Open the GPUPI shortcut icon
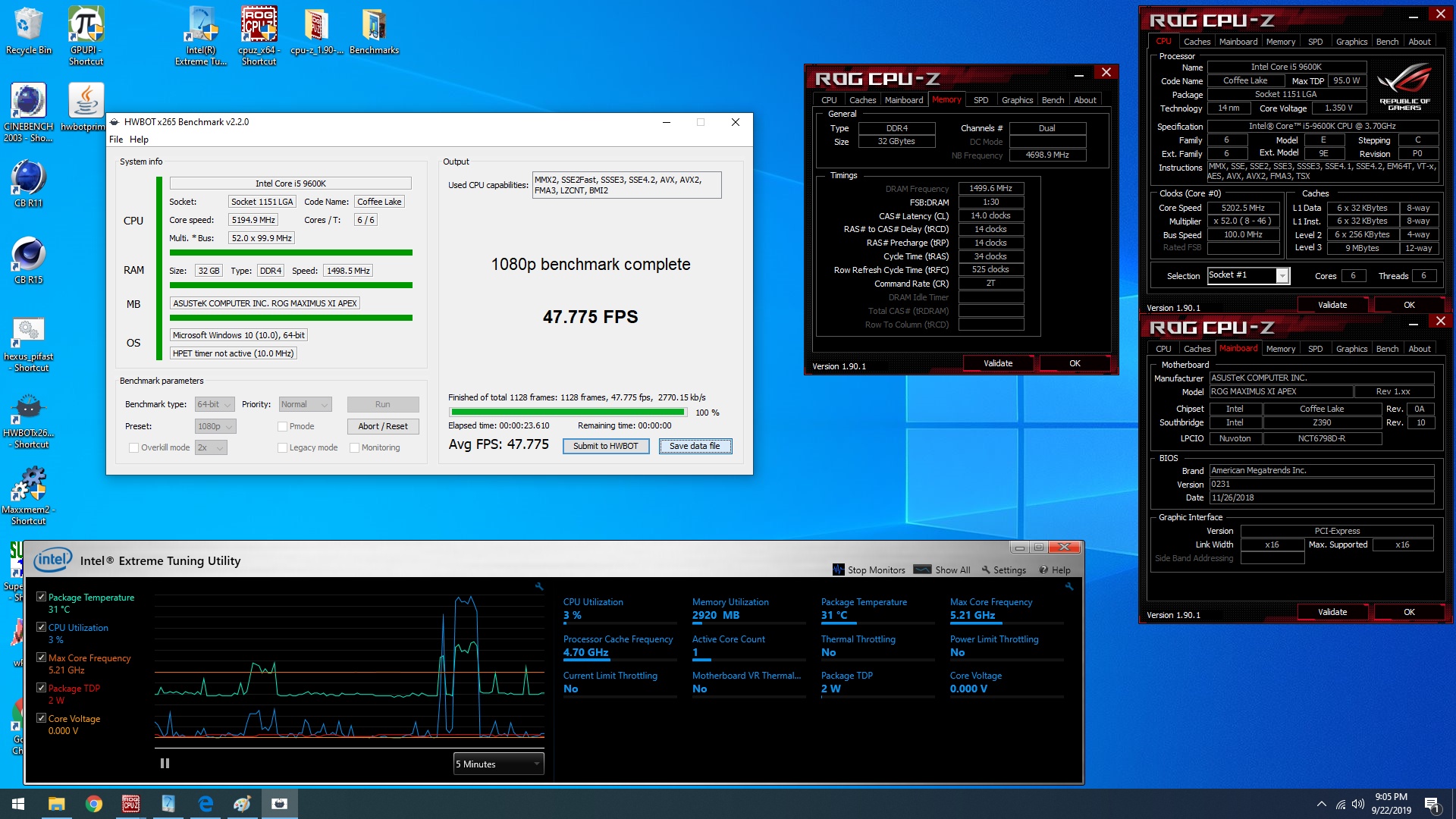This screenshot has width=1456, height=819. click(x=86, y=35)
